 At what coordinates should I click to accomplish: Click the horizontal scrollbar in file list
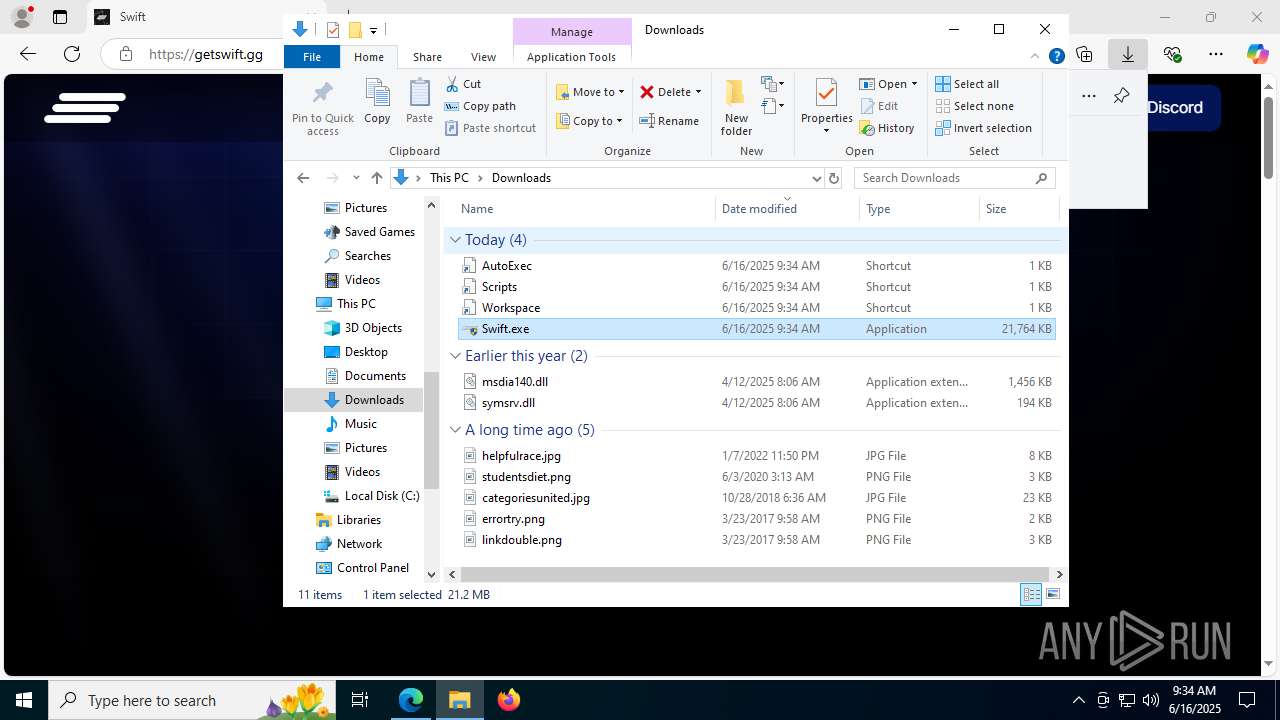pyautogui.click(x=755, y=574)
